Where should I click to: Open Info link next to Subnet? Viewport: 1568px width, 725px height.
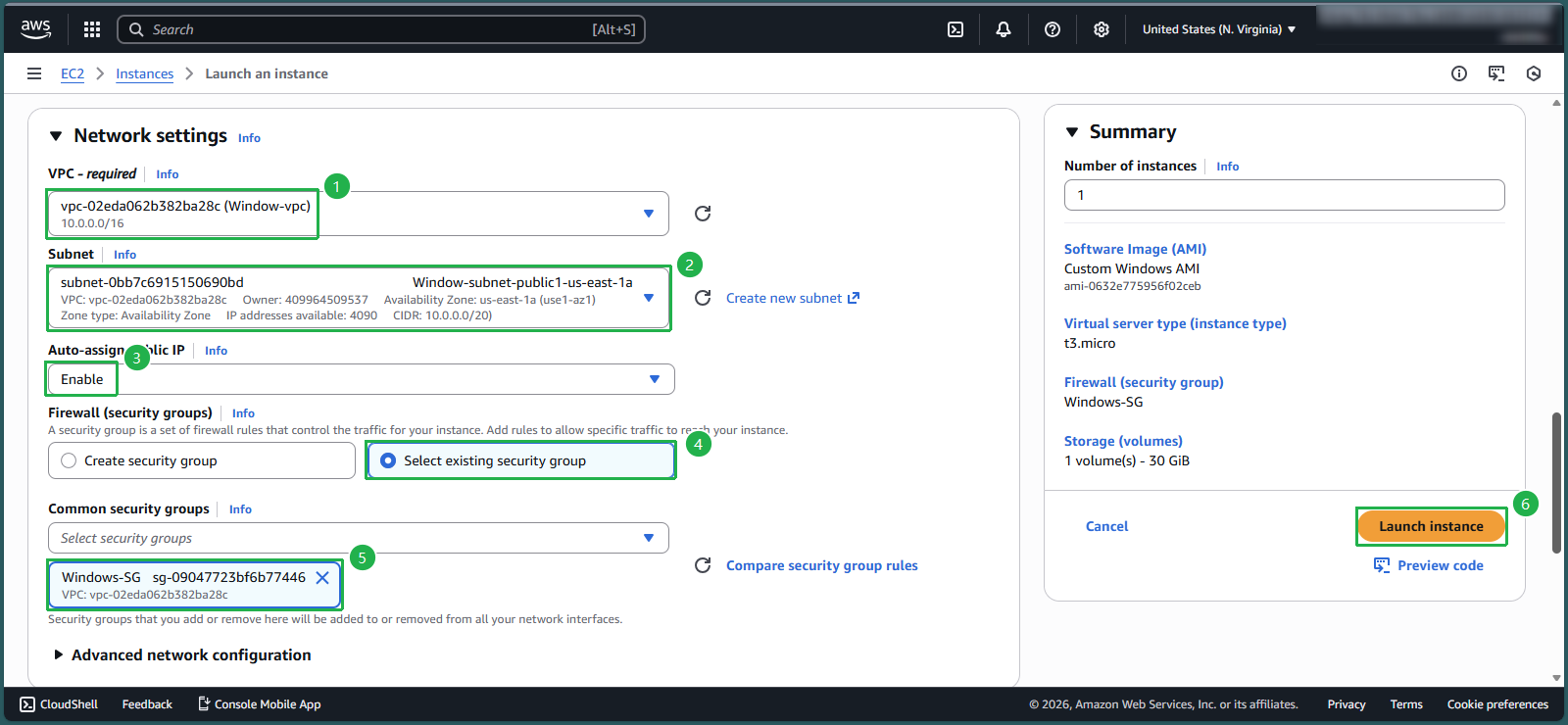[124, 255]
